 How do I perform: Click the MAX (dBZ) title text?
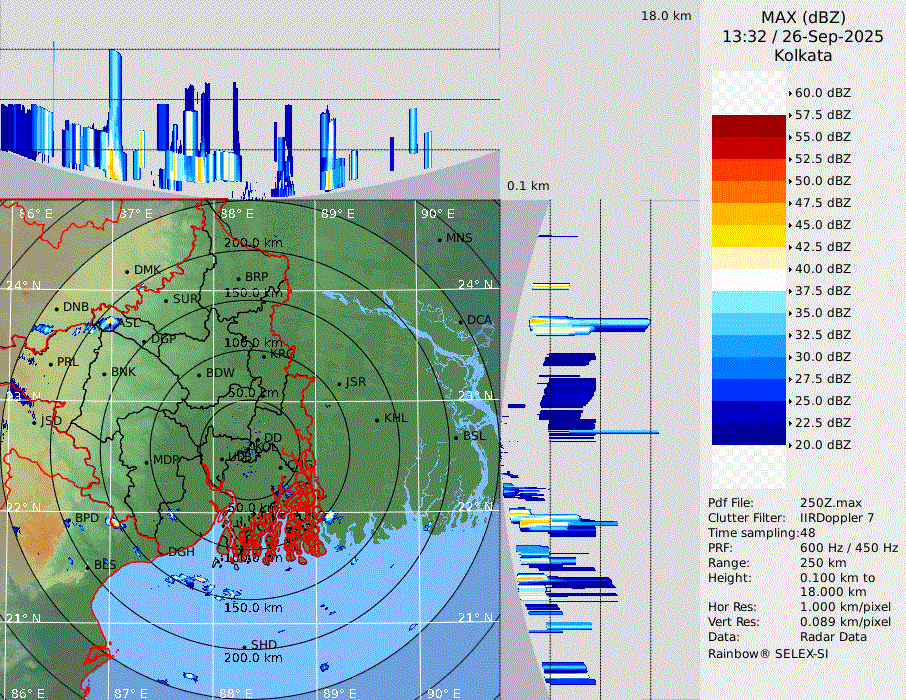802,17
